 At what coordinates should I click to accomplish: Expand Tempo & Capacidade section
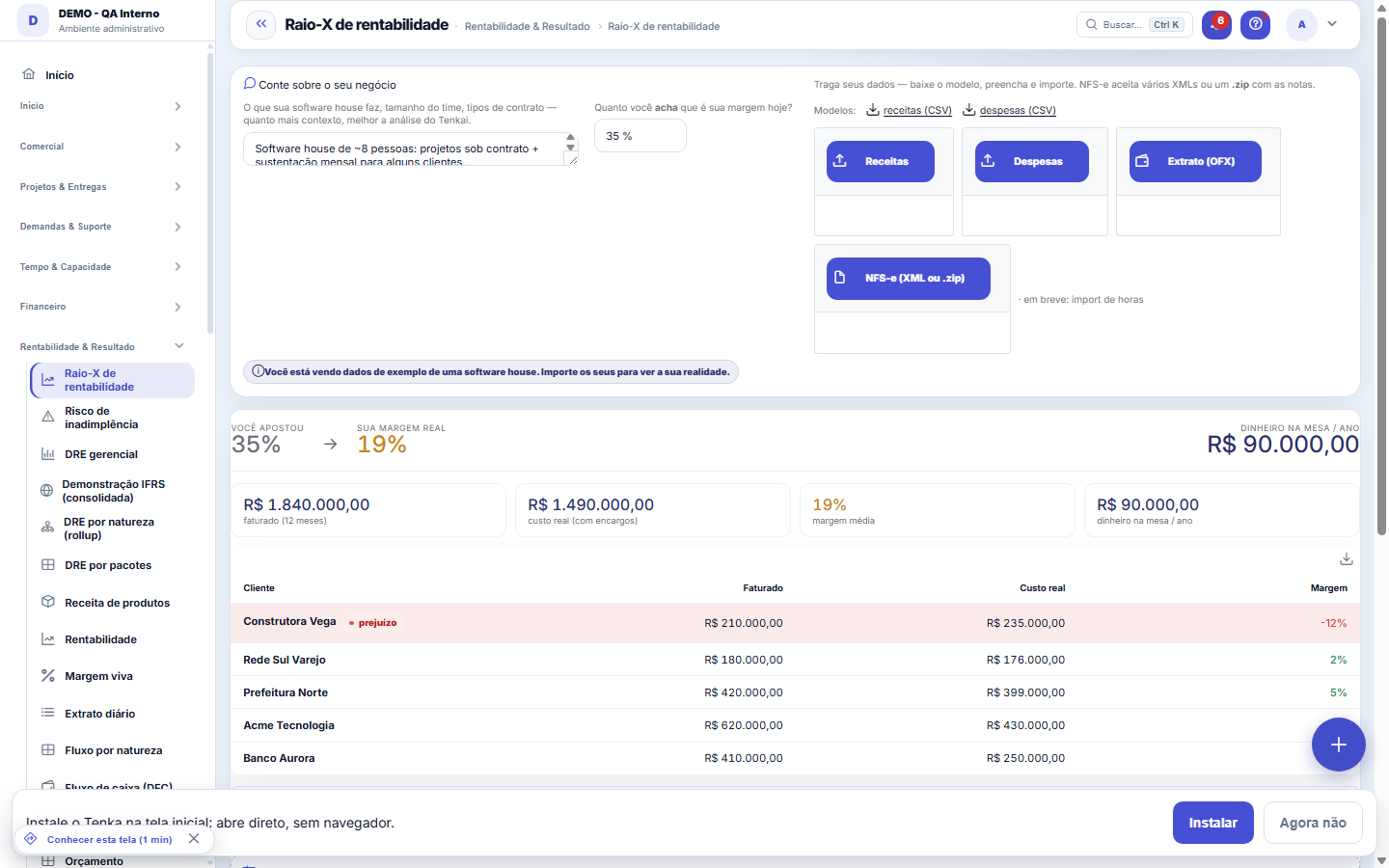[101, 267]
